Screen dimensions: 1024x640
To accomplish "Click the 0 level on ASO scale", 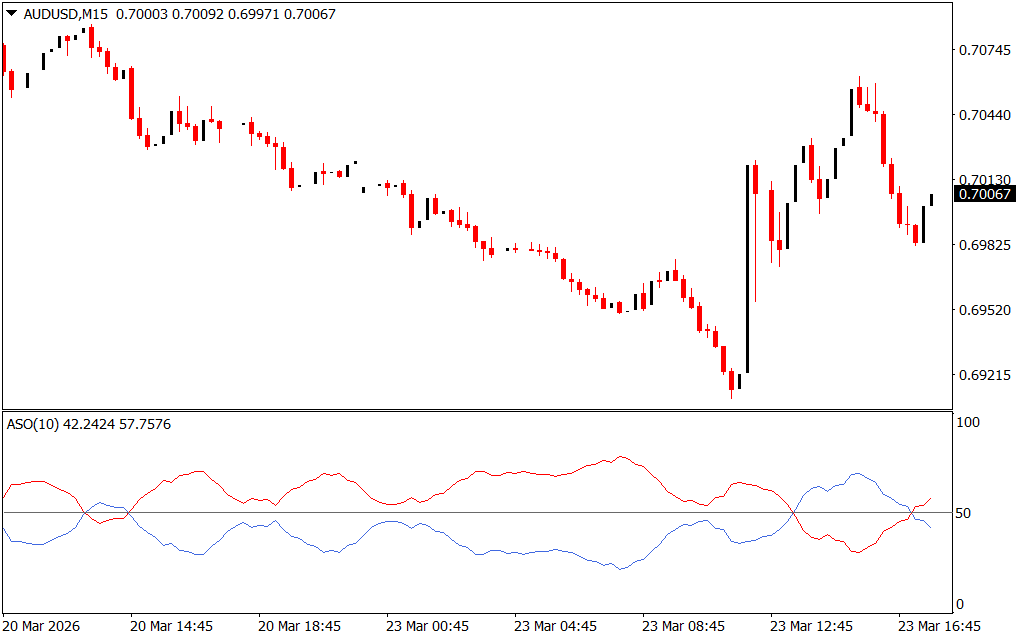I will coord(961,604).
